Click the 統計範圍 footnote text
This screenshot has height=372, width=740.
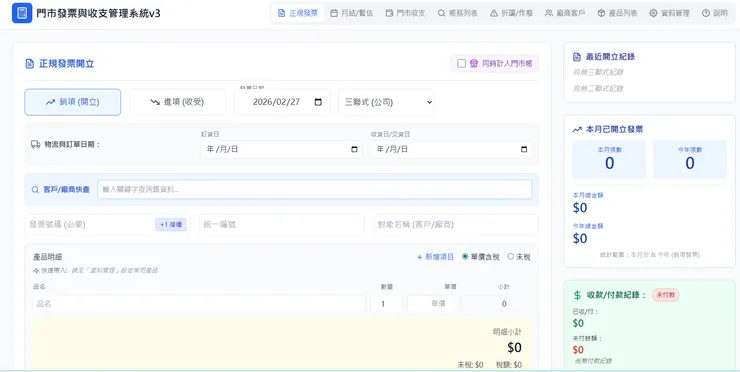(x=649, y=254)
